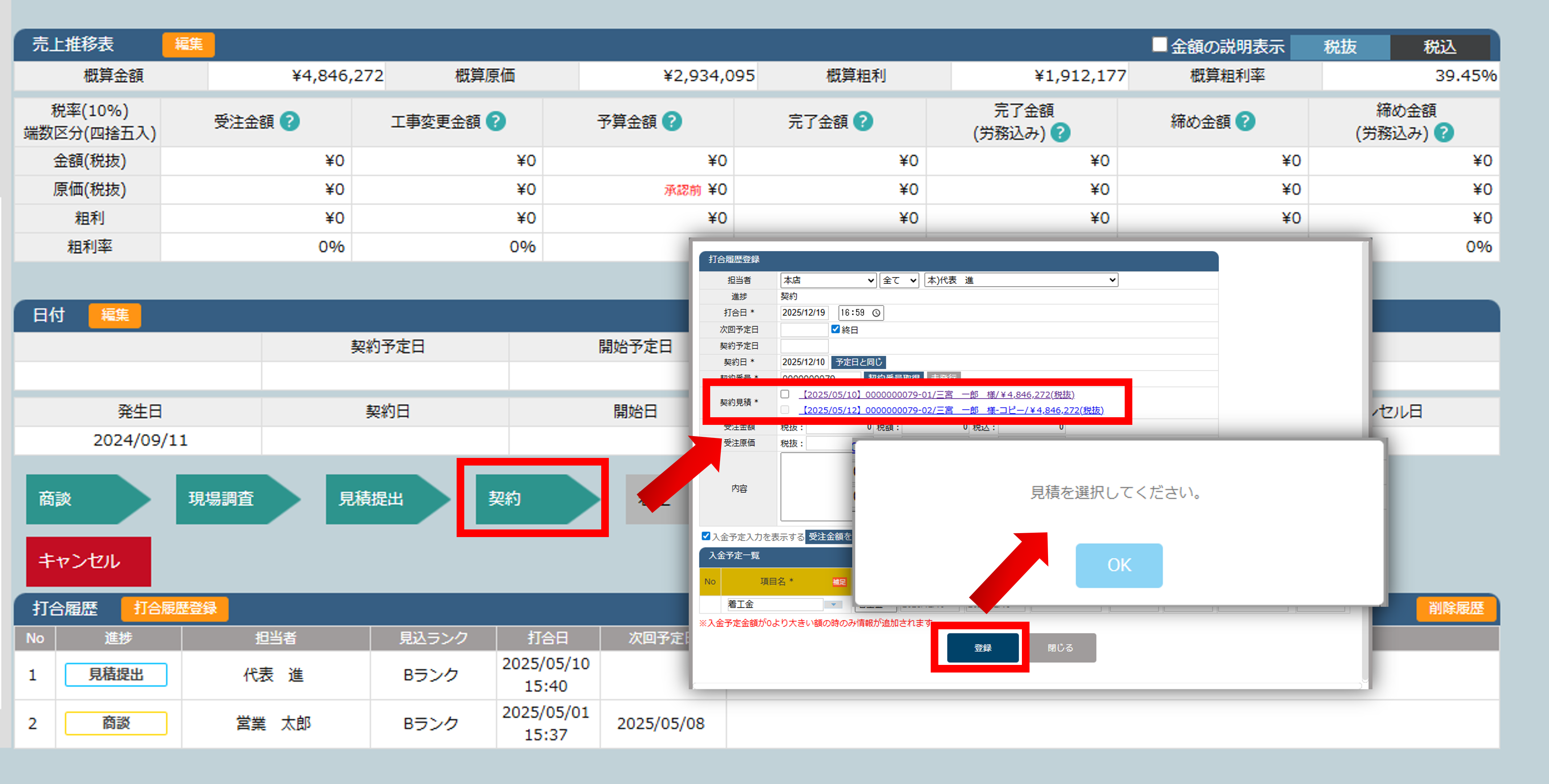Click help icon beside 受注金額

coord(290,121)
